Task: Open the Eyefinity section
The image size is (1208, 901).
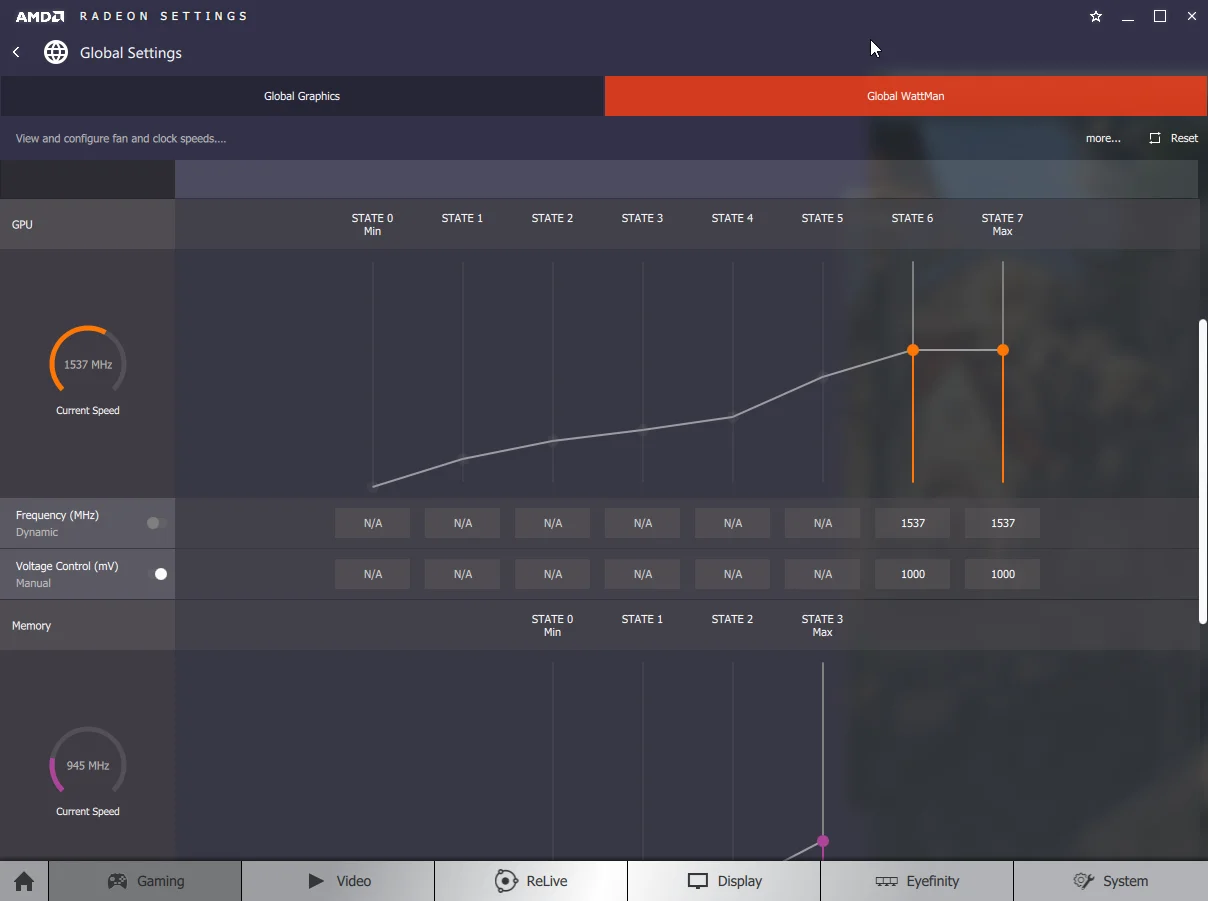Action: click(917, 881)
